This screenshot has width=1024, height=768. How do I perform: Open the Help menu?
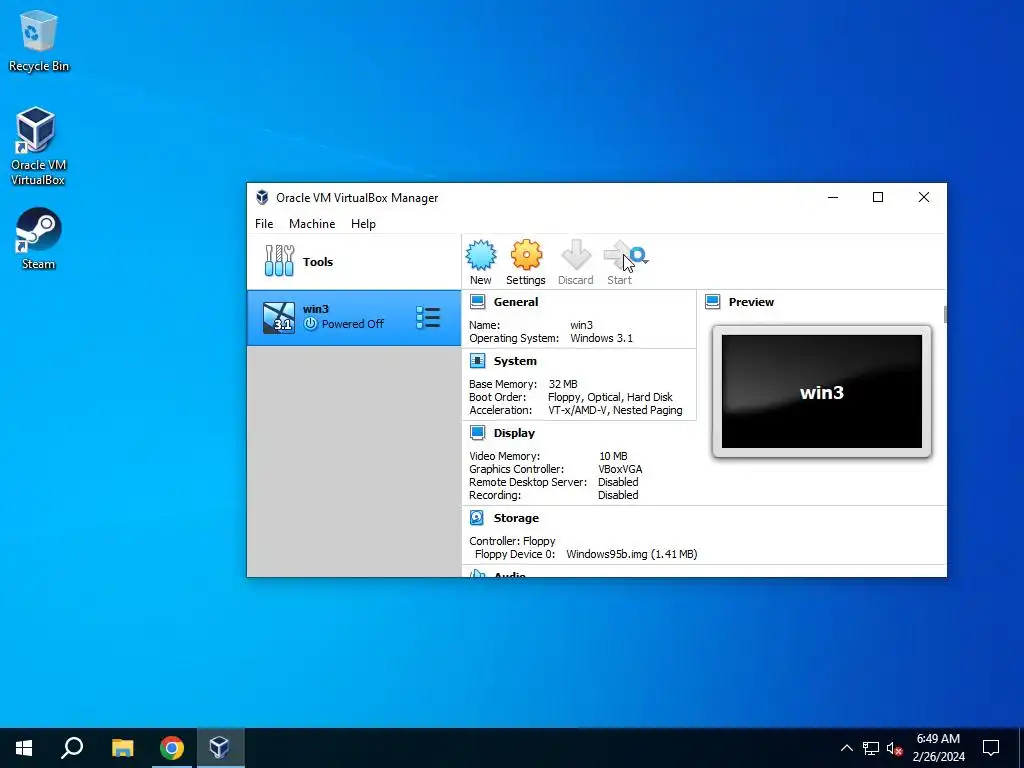[363, 224]
